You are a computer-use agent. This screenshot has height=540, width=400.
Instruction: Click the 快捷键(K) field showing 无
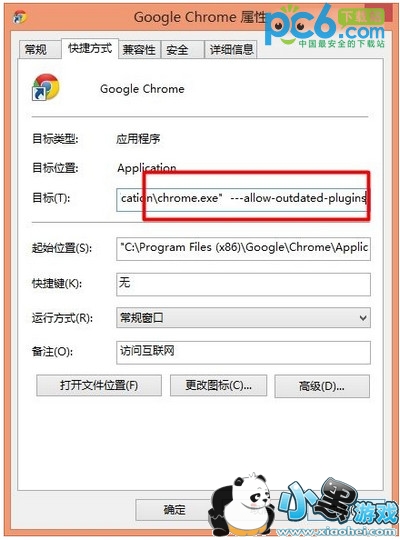pos(243,284)
